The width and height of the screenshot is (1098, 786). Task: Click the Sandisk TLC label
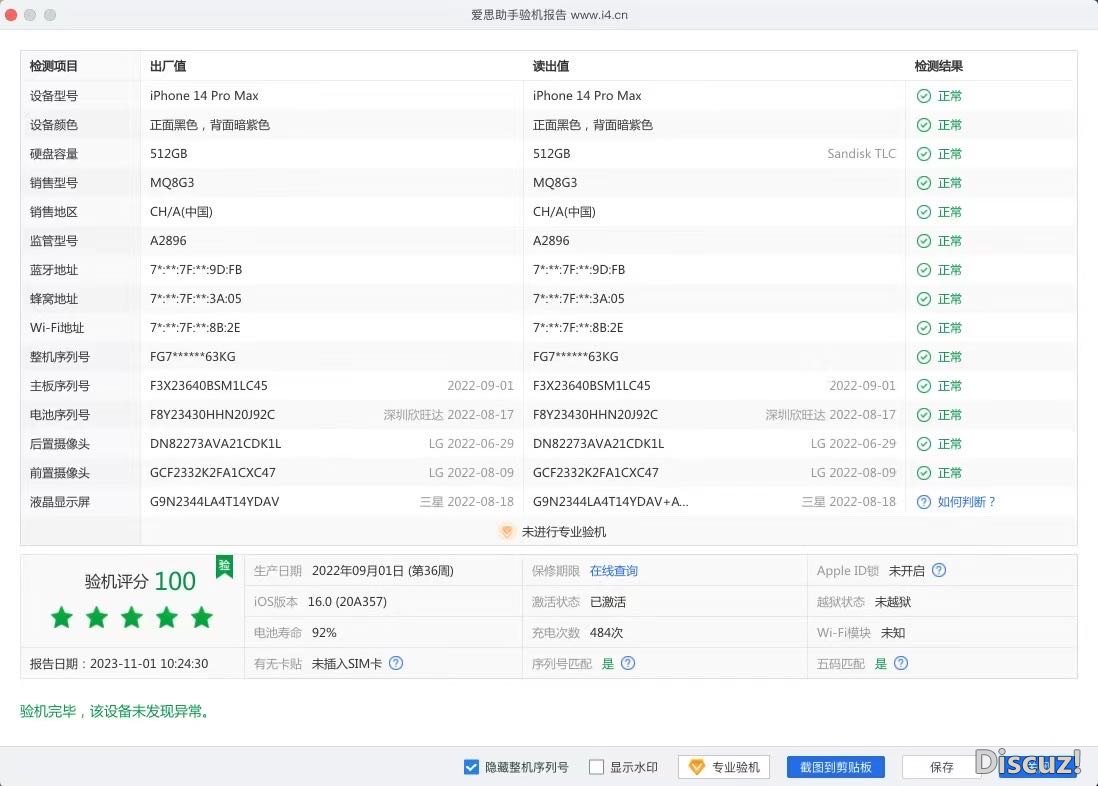(861, 153)
